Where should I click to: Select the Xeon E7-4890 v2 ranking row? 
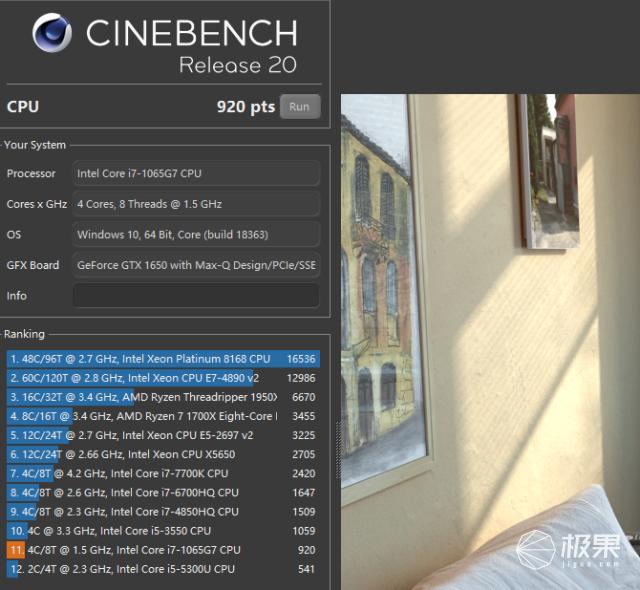click(163, 378)
